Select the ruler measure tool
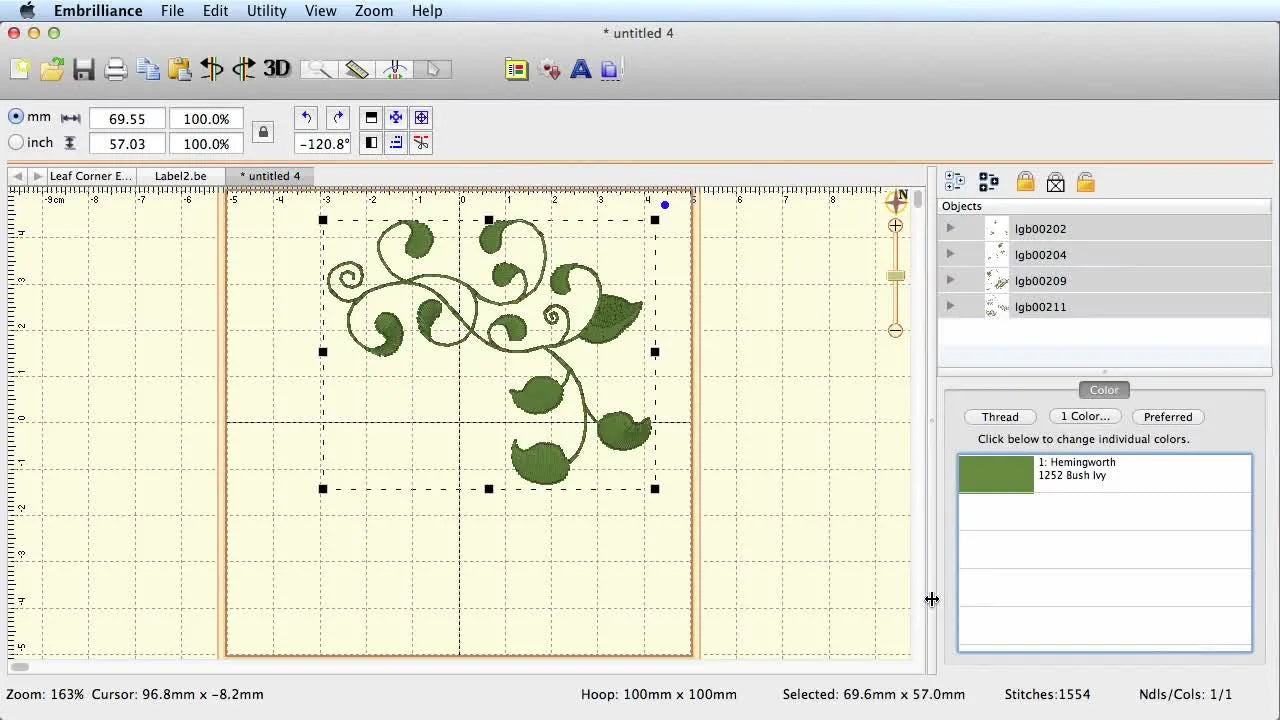This screenshot has height=720, width=1280. click(357, 69)
